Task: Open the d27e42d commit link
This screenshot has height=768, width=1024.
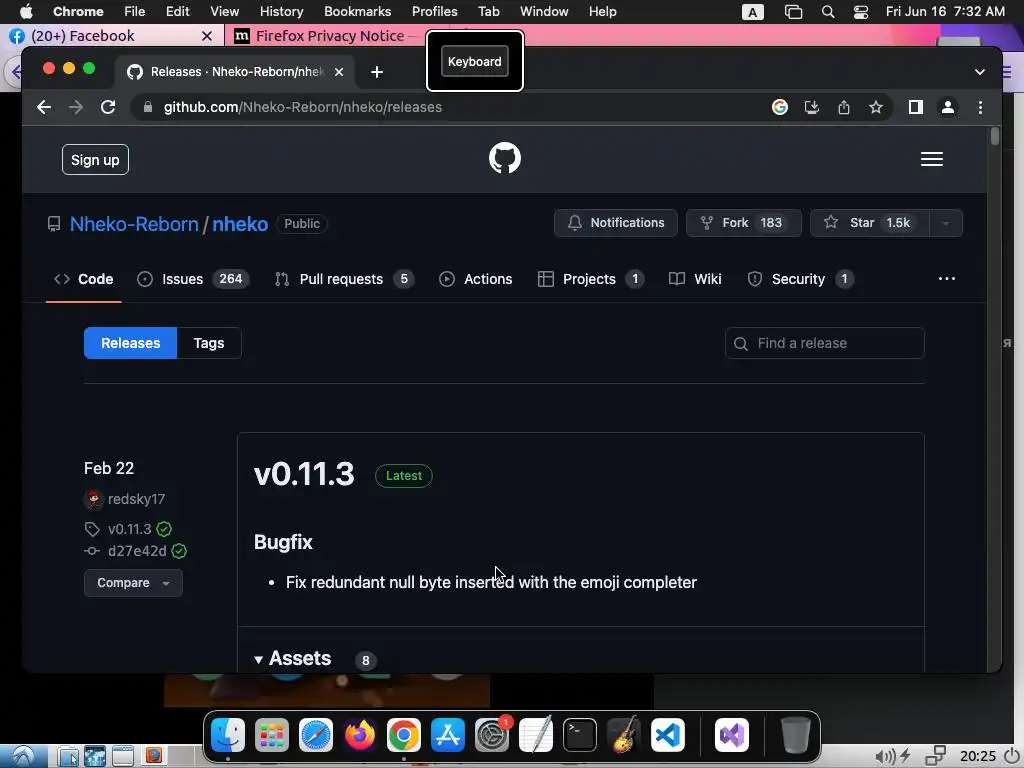Action: tap(137, 551)
